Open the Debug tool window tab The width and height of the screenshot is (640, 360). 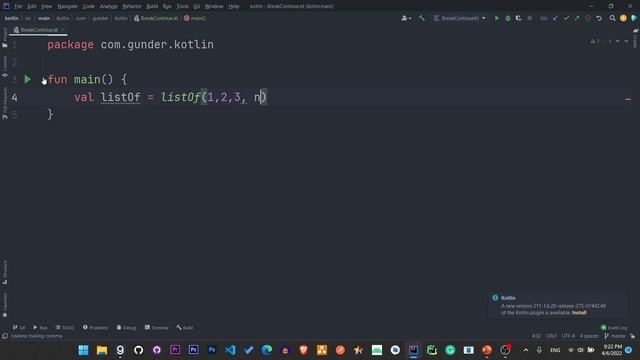(127, 327)
